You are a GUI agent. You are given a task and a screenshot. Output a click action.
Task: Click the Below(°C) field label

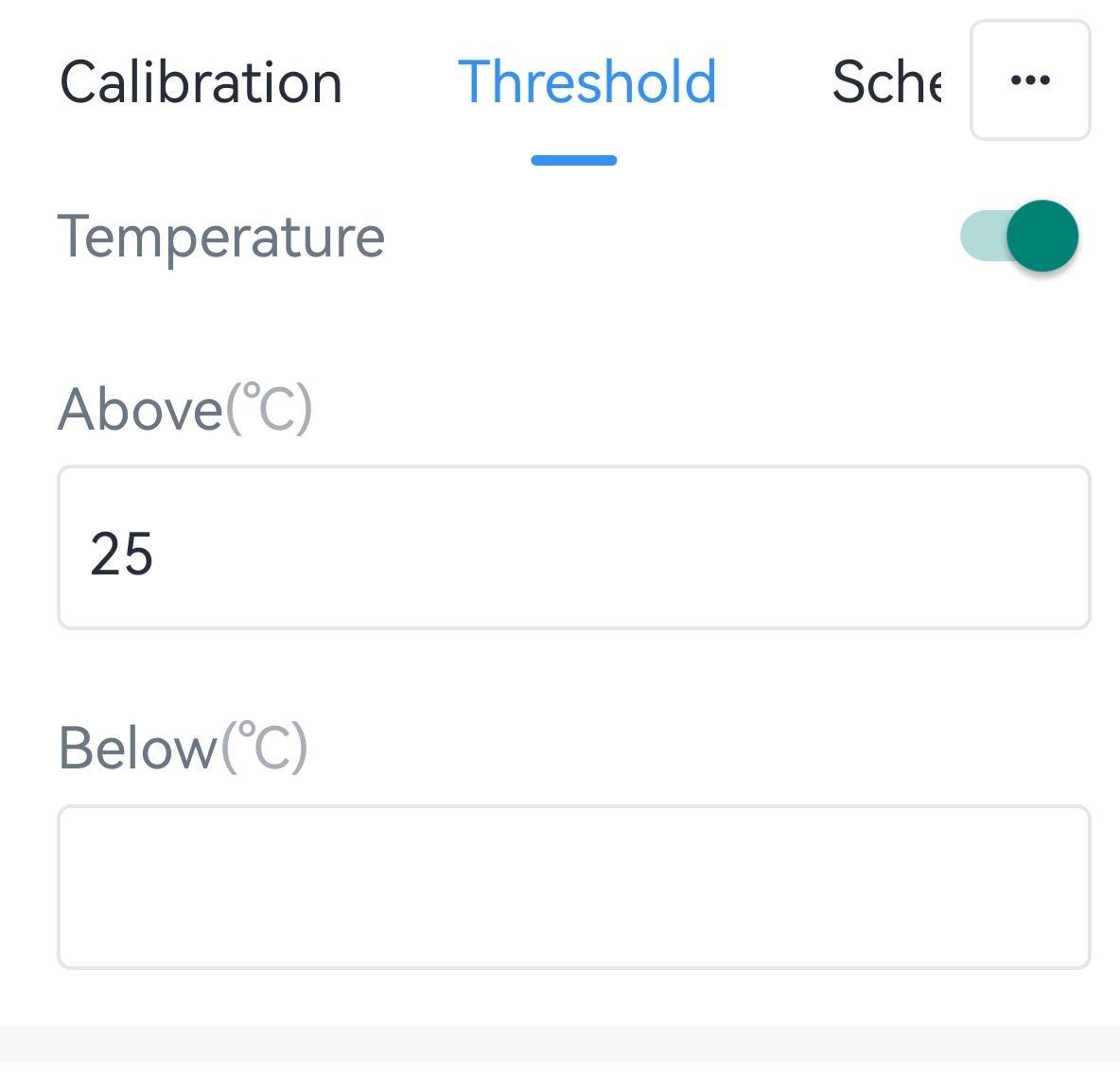click(184, 748)
